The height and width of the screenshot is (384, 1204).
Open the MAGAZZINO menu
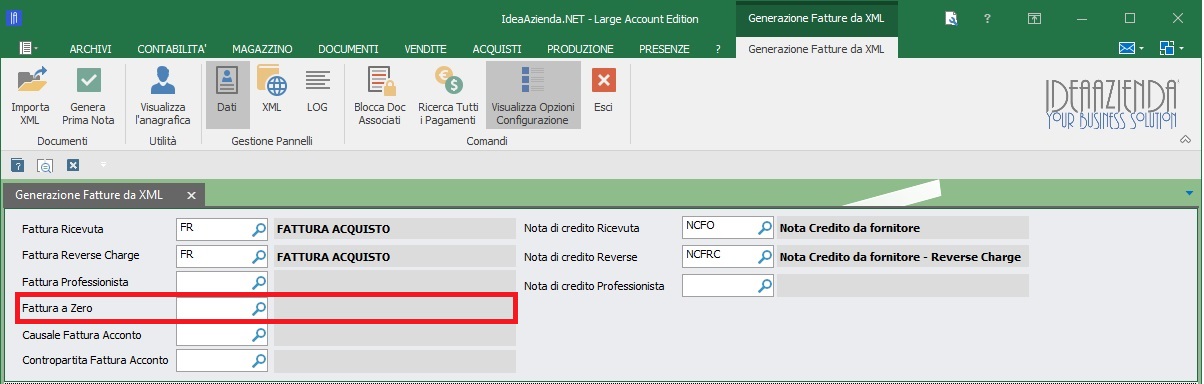coord(262,48)
